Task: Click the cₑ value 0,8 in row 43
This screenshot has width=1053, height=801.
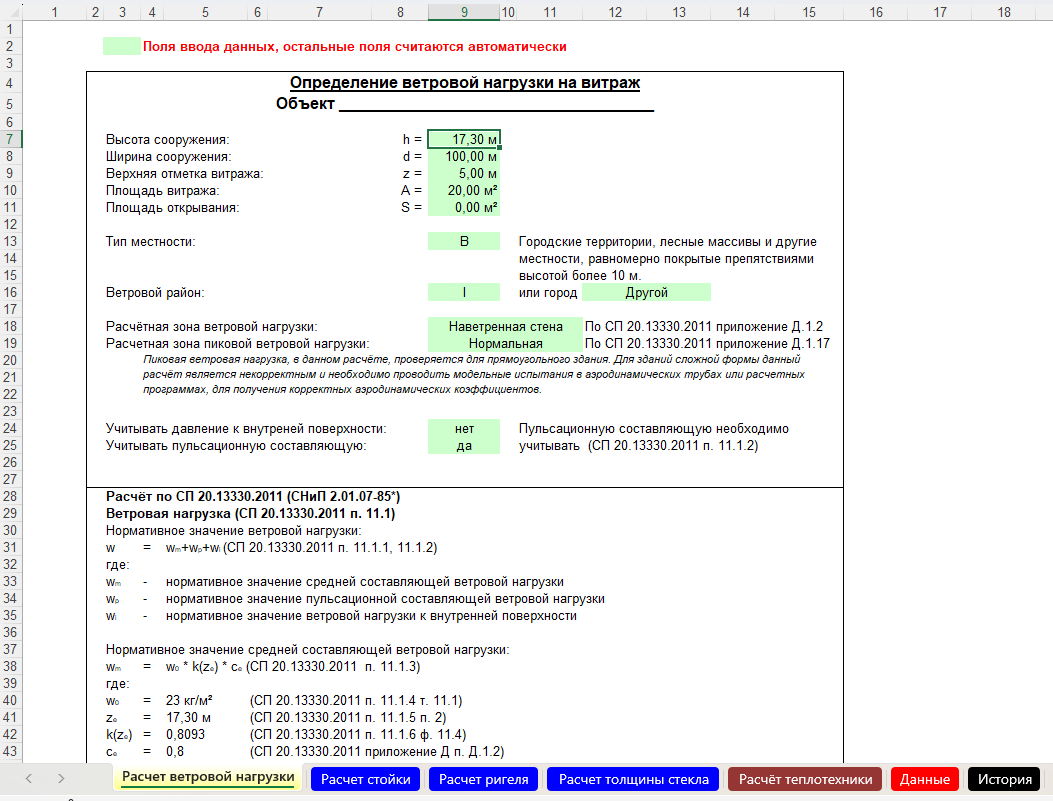Action: (175, 751)
